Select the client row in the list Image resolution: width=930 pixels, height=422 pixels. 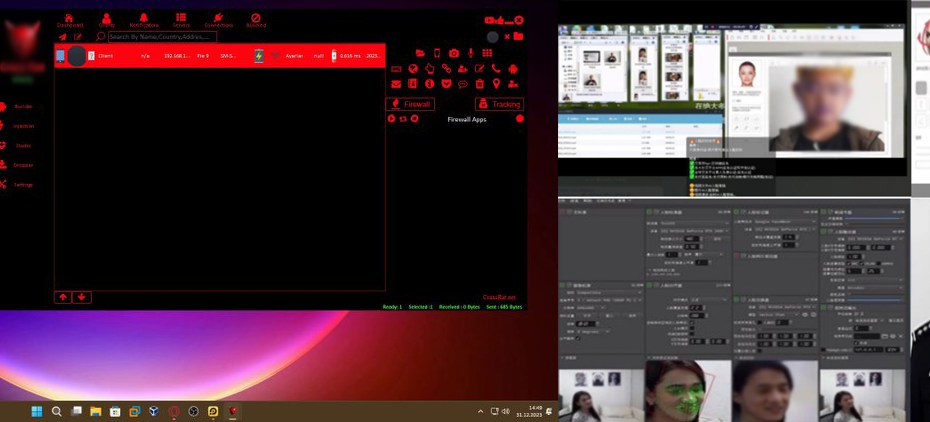(x=220, y=56)
